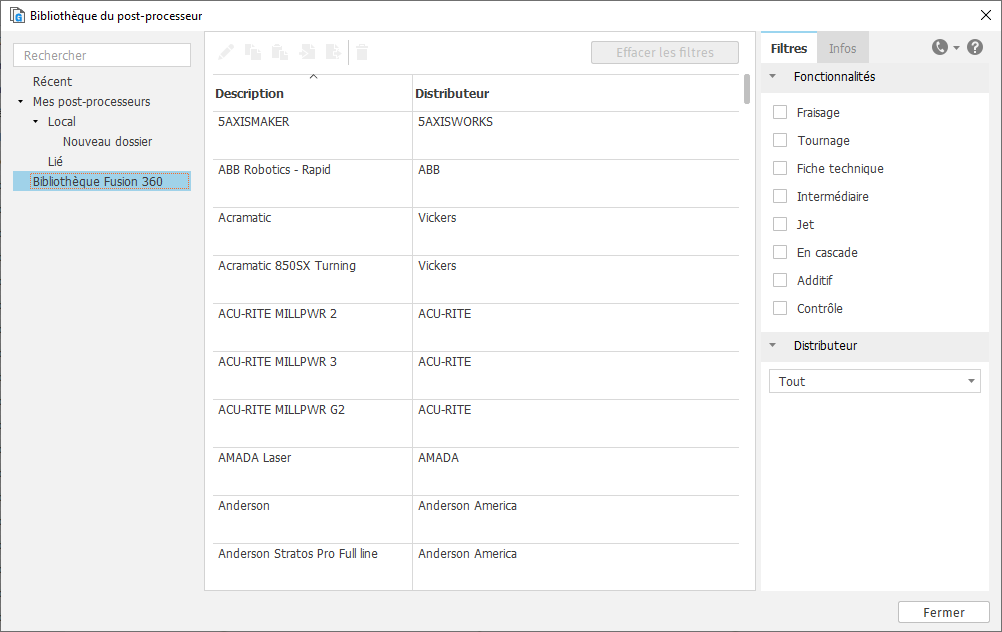Select the Local folder label
Screen dimensions: 1002x632
click(61, 121)
